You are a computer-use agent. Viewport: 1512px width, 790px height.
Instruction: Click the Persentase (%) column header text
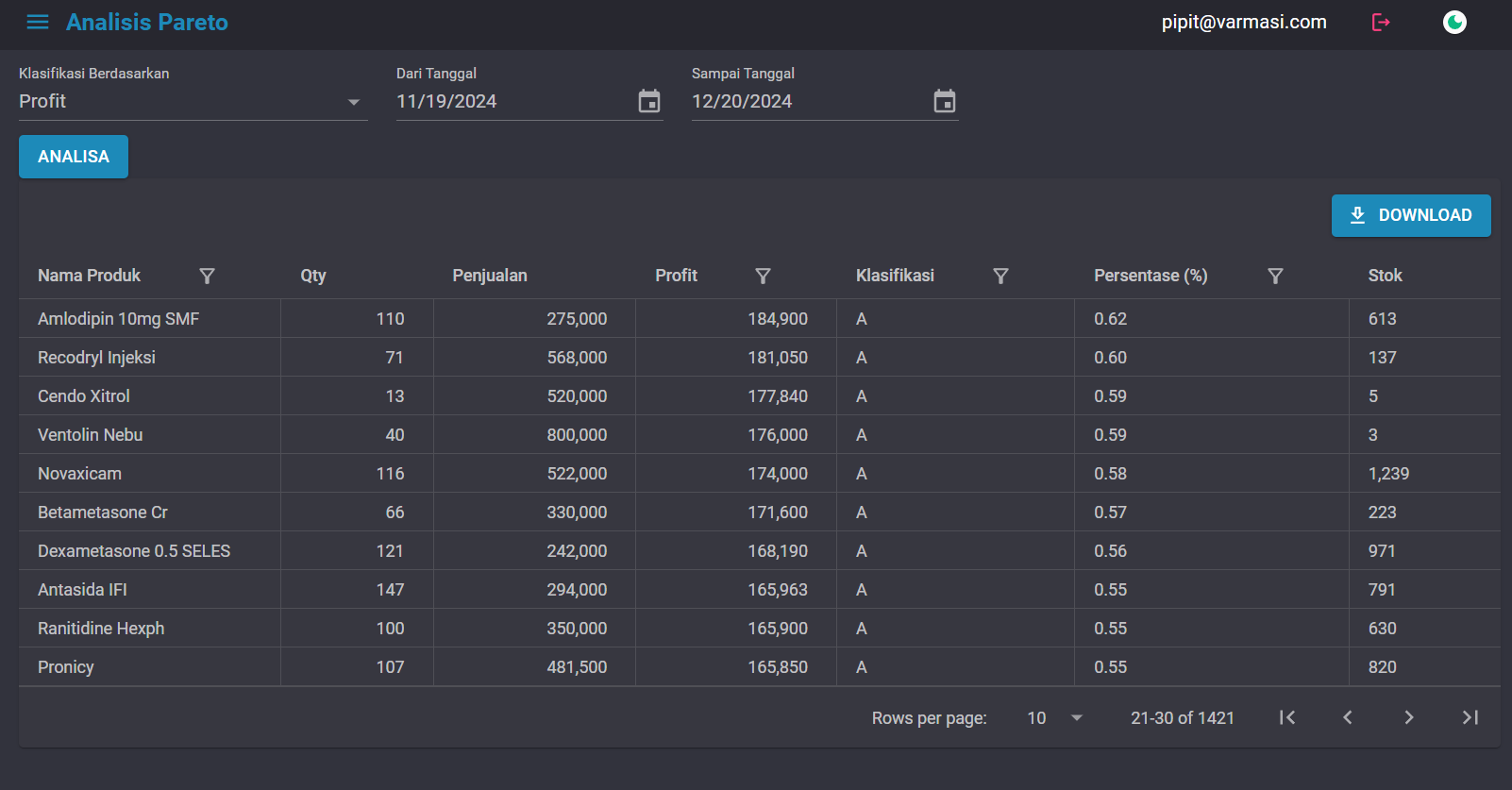(1151, 276)
